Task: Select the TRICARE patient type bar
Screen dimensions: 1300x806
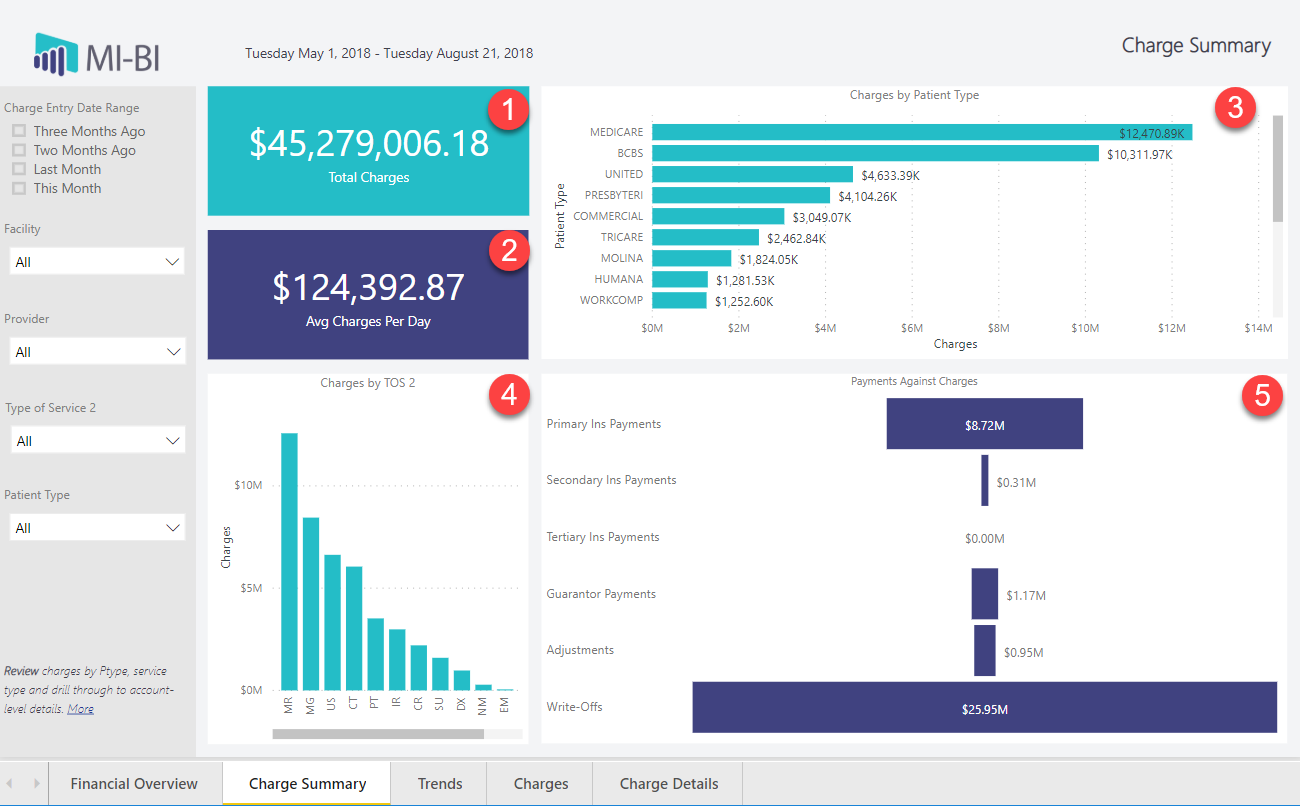Action: coord(705,237)
